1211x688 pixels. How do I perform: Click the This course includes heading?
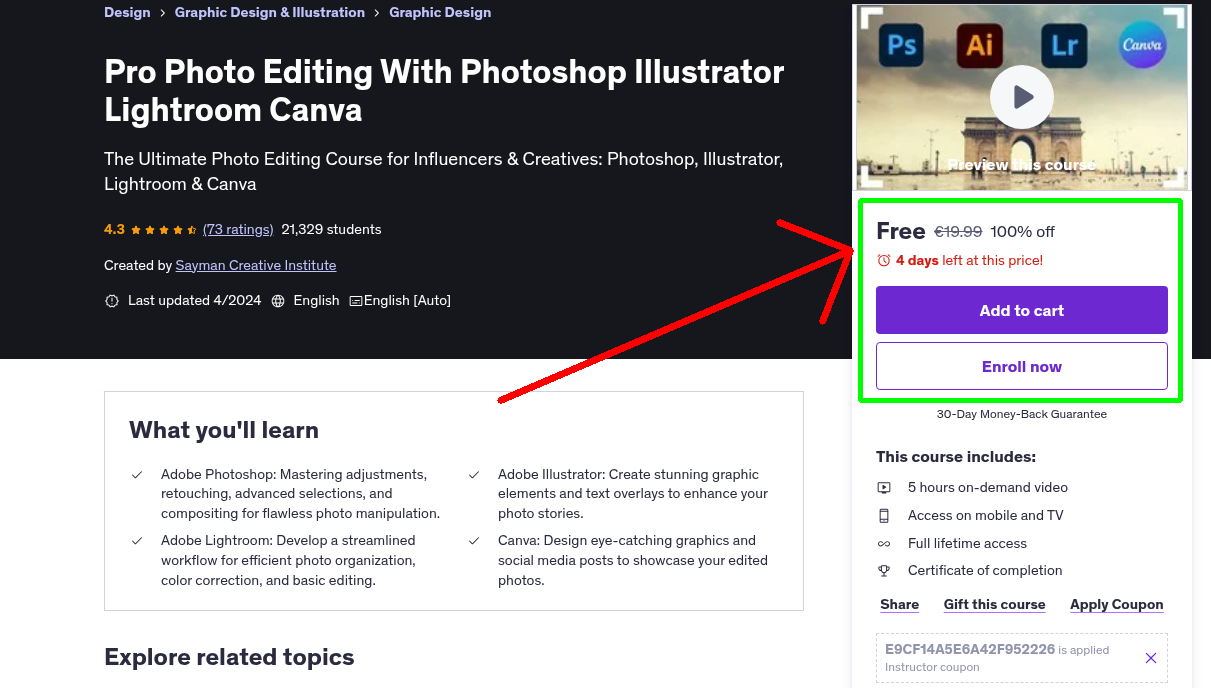point(956,457)
